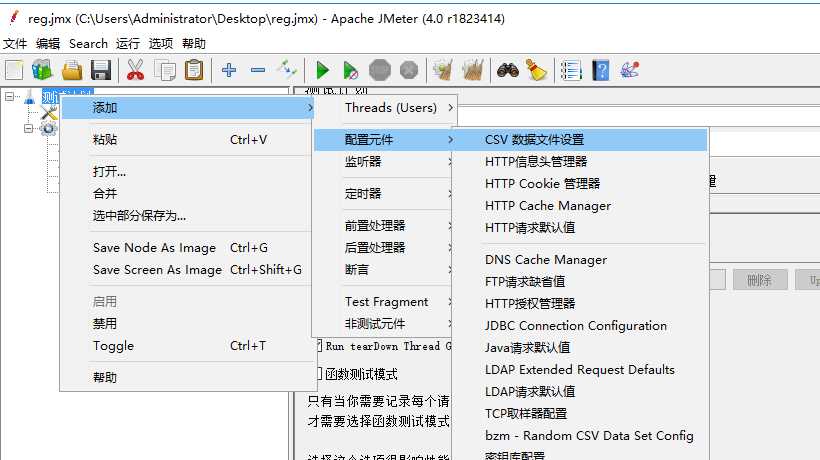Choose 粘贴 from context menu
This screenshot has width=820, height=460.
187,140
